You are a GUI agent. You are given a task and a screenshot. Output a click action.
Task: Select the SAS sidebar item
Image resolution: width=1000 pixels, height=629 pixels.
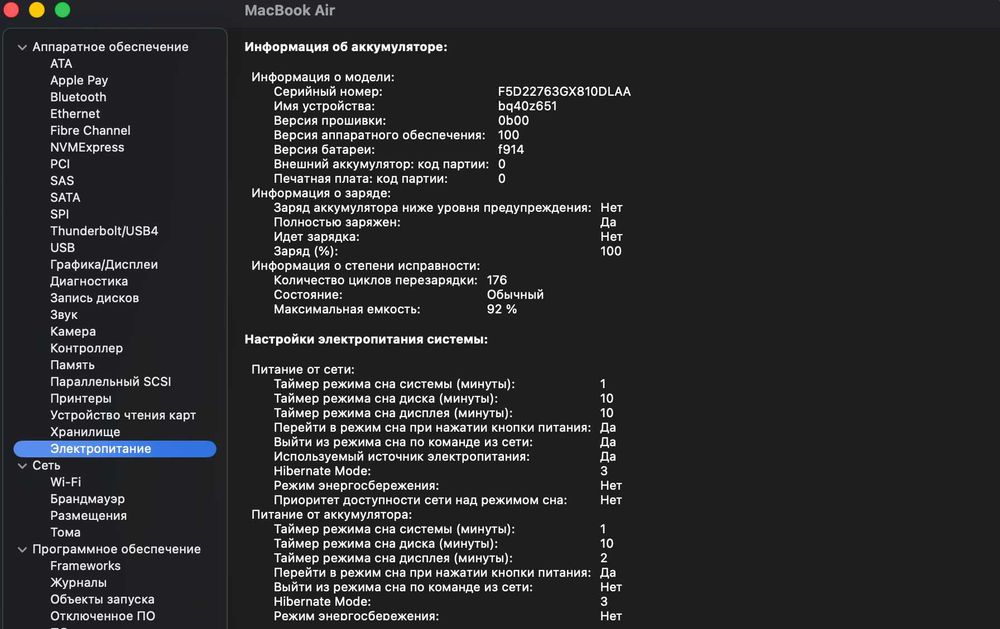coord(62,181)
